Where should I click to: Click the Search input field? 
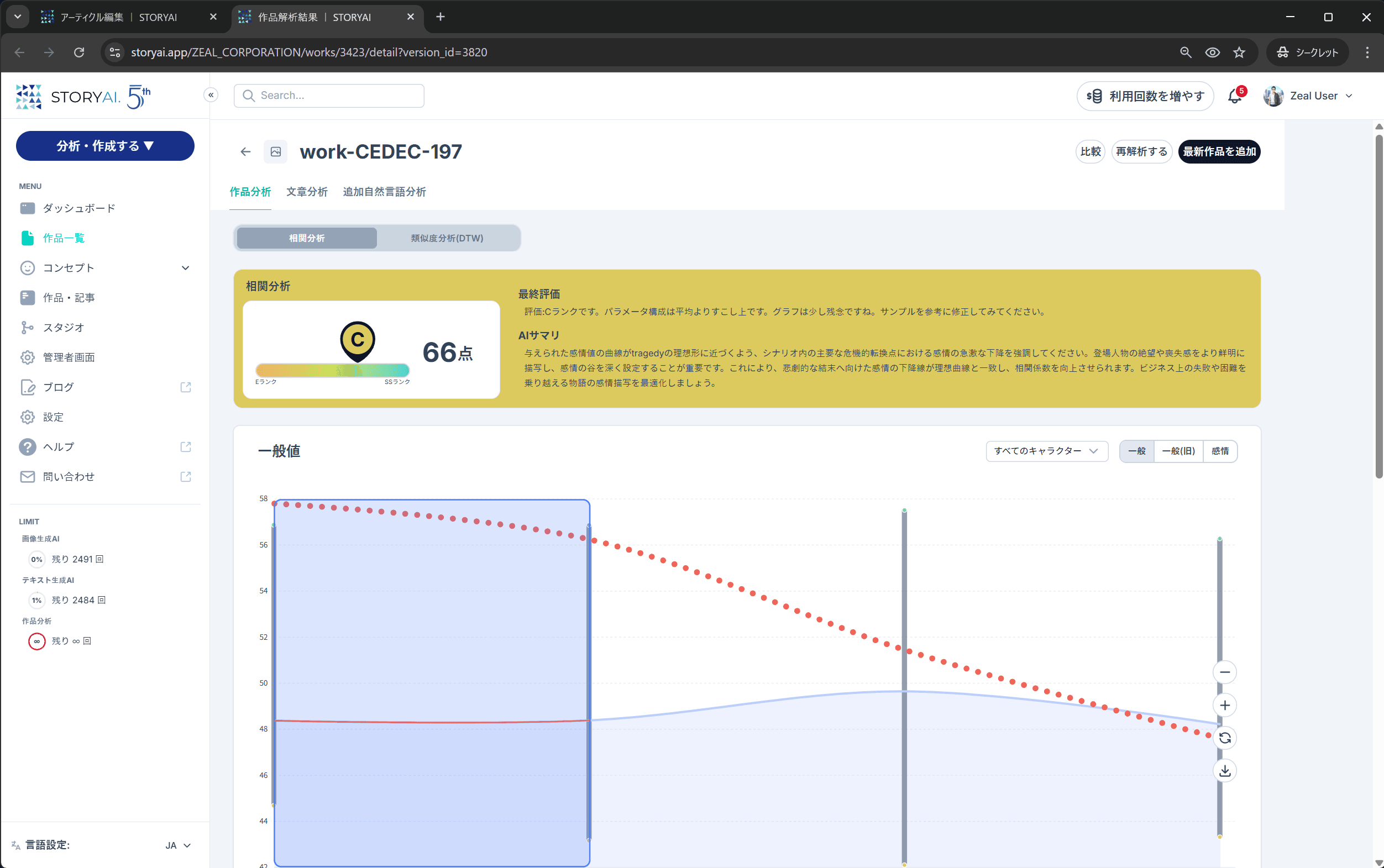tap(328, 95)
